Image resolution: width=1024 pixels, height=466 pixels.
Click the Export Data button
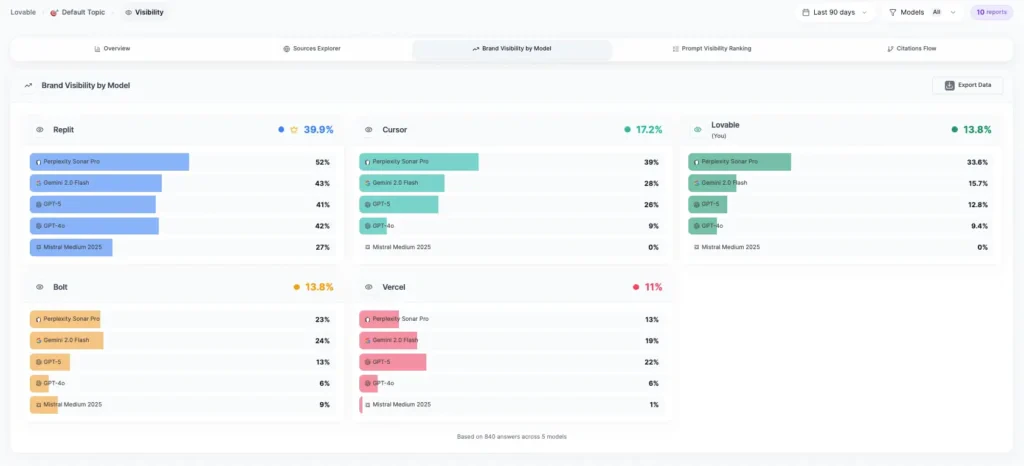tap(968, 85)
